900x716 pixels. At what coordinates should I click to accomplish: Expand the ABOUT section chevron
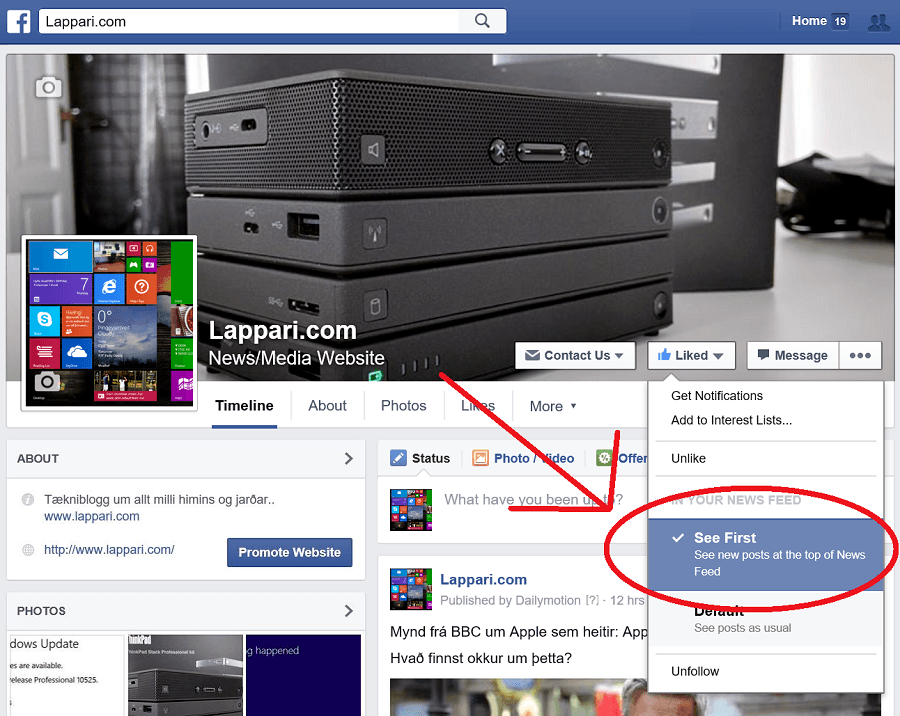[x=348, y=458]
